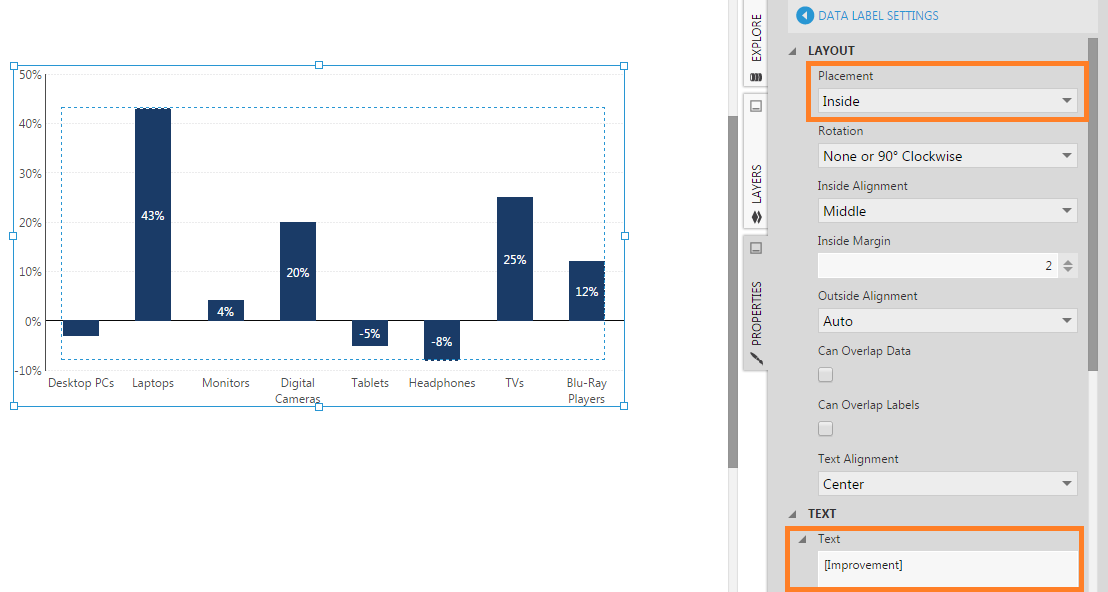Click the Data Label Settings title link

coord(878,15)
